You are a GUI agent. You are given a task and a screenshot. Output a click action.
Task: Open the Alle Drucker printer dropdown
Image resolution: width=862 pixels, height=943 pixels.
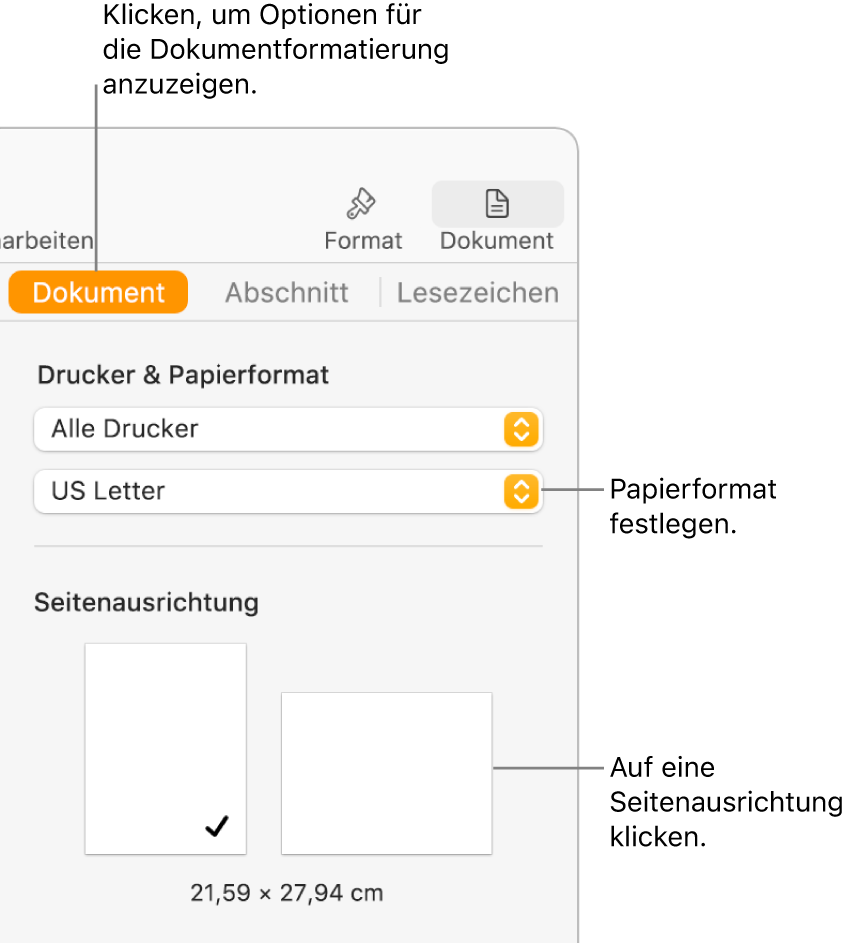(287, 429)
